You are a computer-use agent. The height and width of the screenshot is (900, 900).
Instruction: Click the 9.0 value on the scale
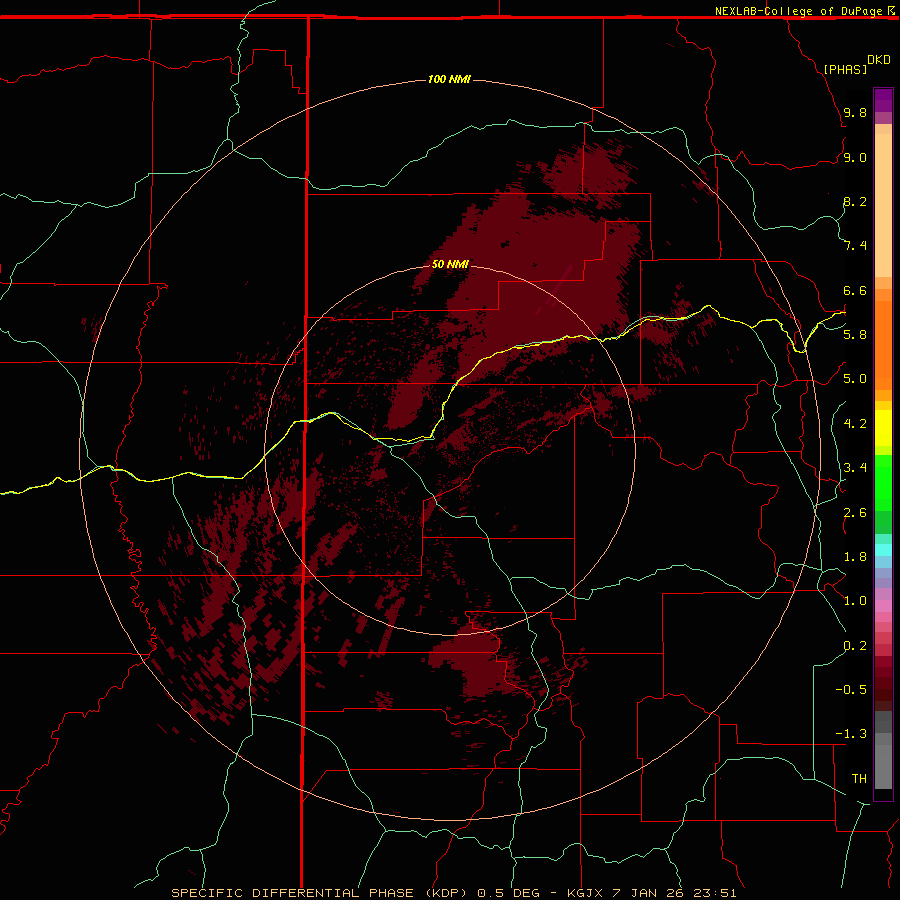(855, 157)
